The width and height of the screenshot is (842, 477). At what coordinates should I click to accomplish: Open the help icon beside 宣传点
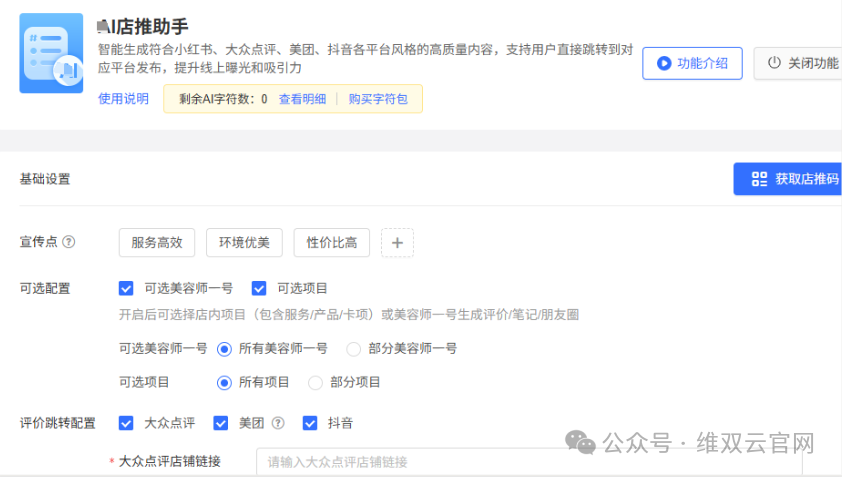click(69, 242)
